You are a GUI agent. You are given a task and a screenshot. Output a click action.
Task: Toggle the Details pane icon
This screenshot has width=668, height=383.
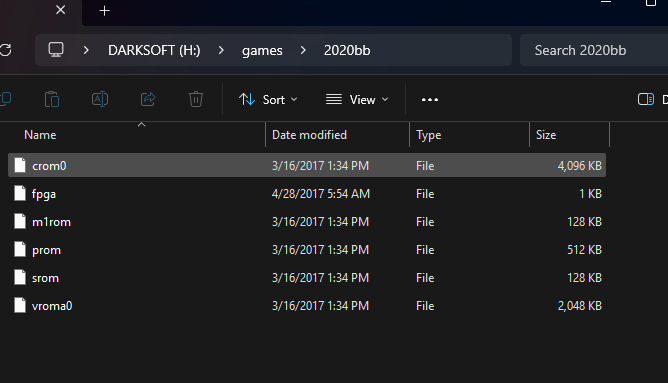tap(646, 99)
